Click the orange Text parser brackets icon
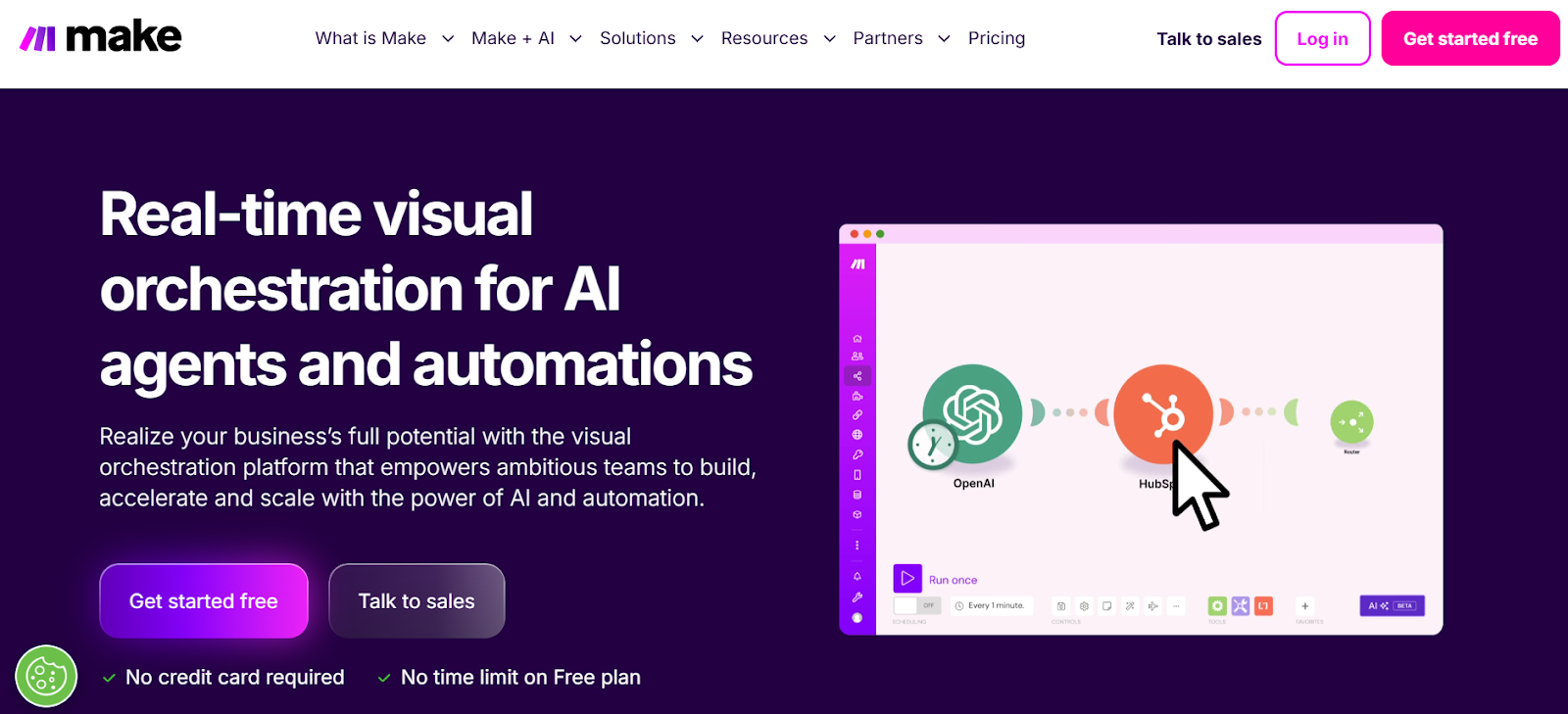This screenshot has width=1568, height=714. [1263, 606]
